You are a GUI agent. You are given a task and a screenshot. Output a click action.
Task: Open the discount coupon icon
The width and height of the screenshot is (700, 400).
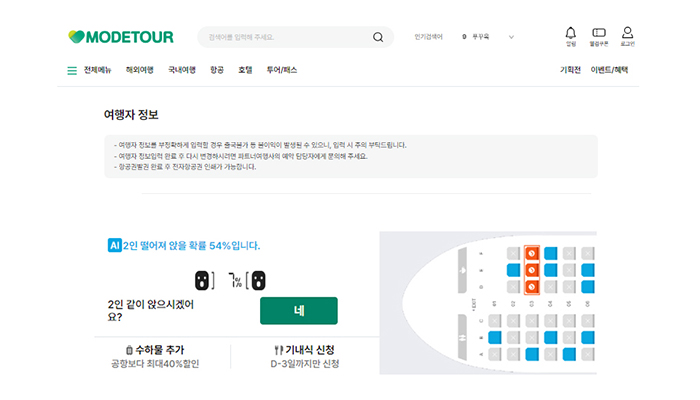[x=599, y=33]
